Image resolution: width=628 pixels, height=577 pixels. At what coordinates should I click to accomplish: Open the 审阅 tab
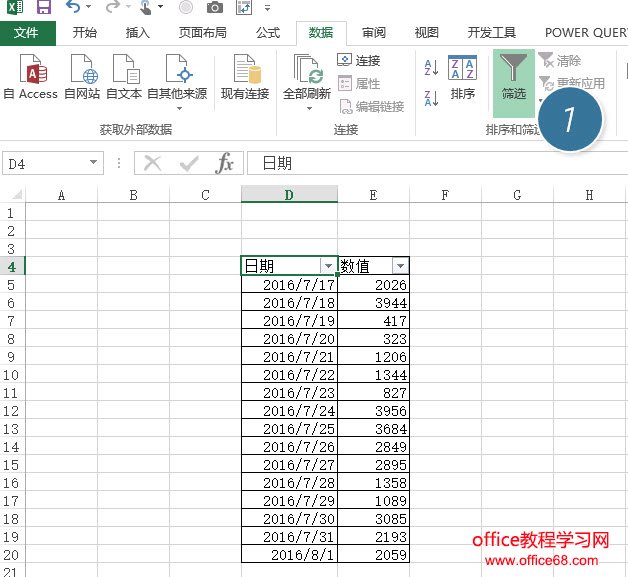[374, 33]
